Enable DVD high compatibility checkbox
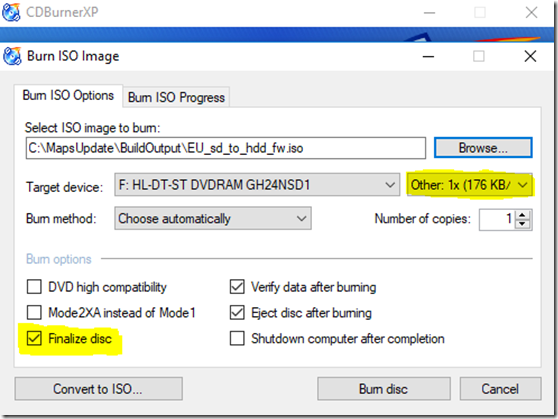The height and width of the screenshot is (419, 558). click(34, 287)
